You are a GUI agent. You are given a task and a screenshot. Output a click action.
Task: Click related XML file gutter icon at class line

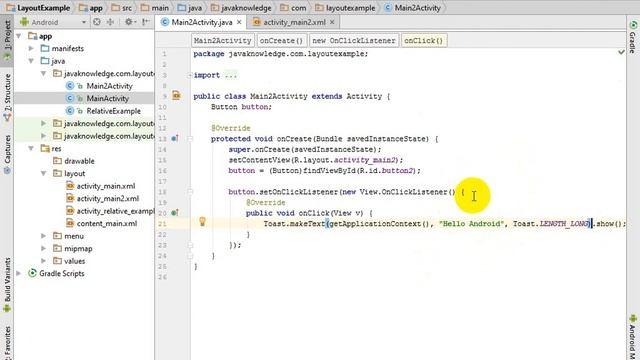[x=176, y=96]
